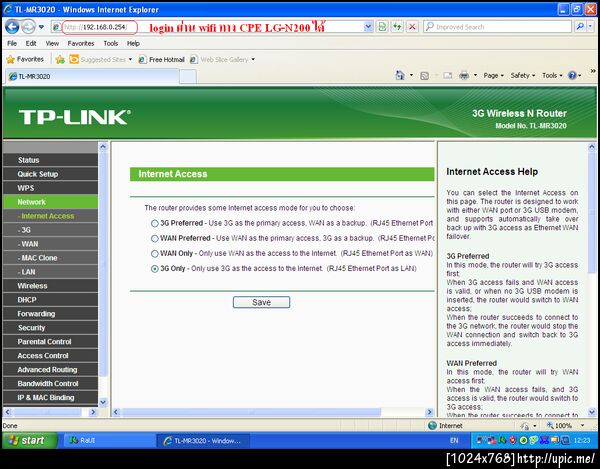Open the Forwarding sidebar section
This screenshot has width=600, height=469.
click(50, 314)
